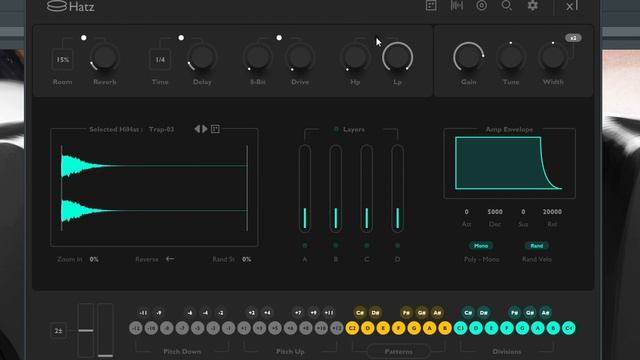
Task: Click the teal C4 division key
Action: (x=569, y=328)
